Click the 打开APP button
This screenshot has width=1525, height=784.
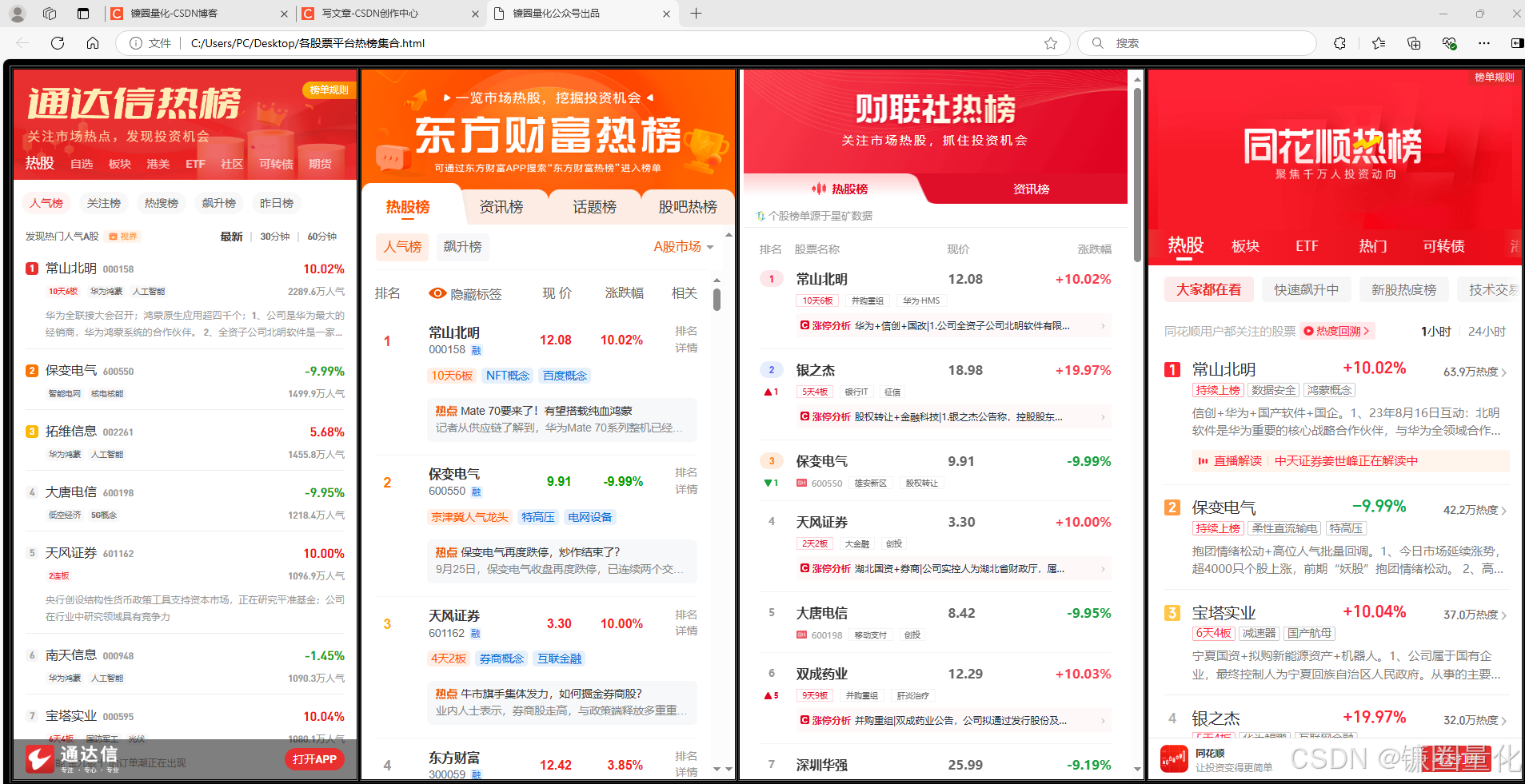tap(314, 759)
